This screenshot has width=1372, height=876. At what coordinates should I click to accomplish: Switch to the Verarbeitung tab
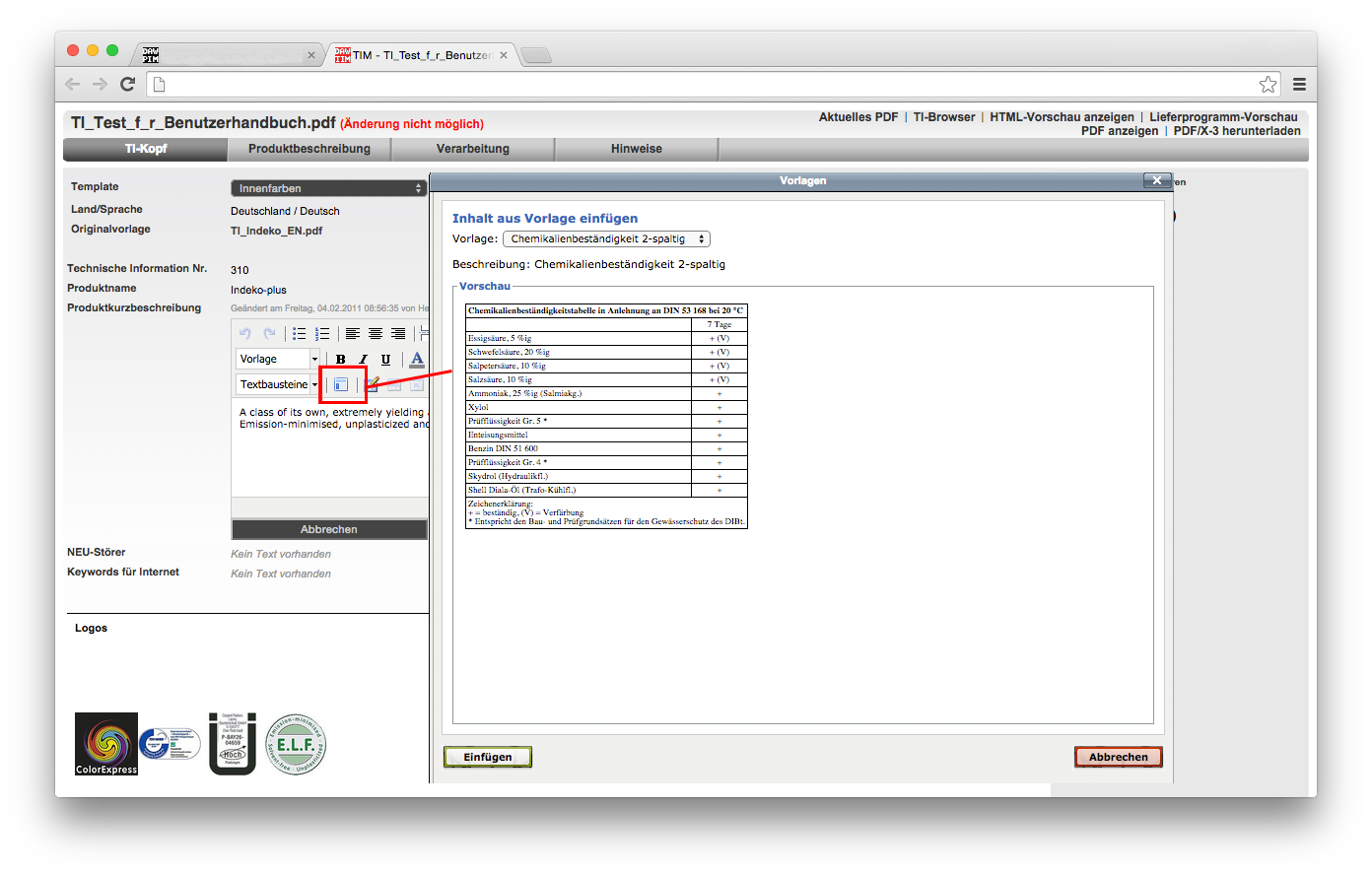pos(473,149)
